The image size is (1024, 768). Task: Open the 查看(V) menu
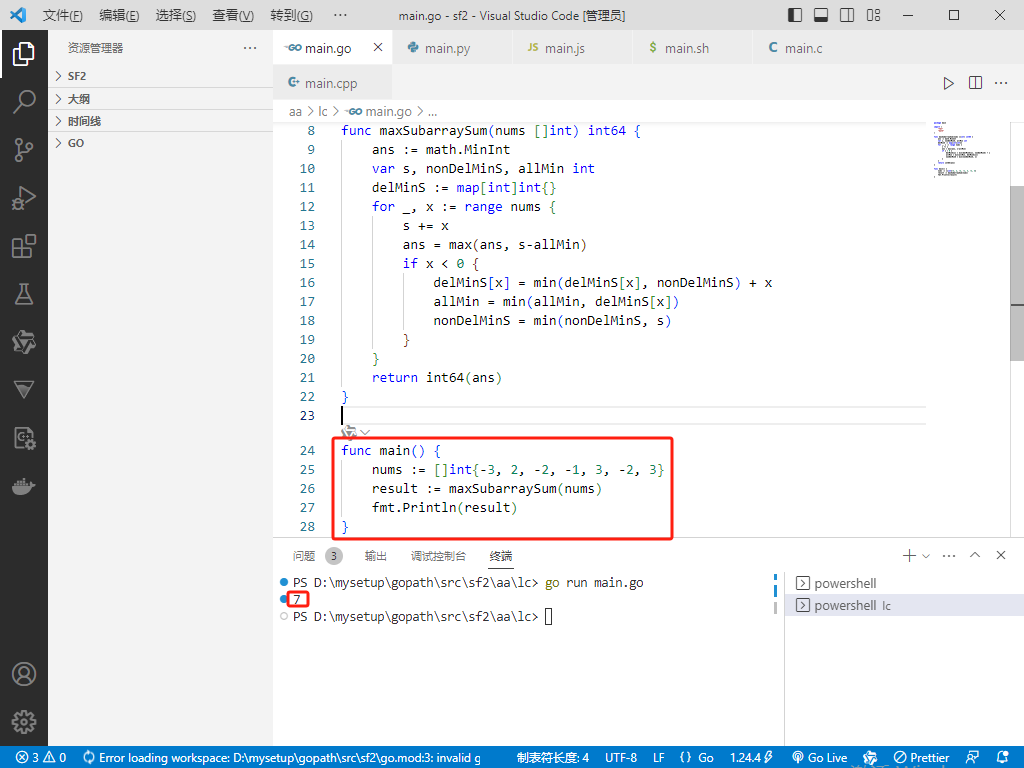[x=233, y=15]
